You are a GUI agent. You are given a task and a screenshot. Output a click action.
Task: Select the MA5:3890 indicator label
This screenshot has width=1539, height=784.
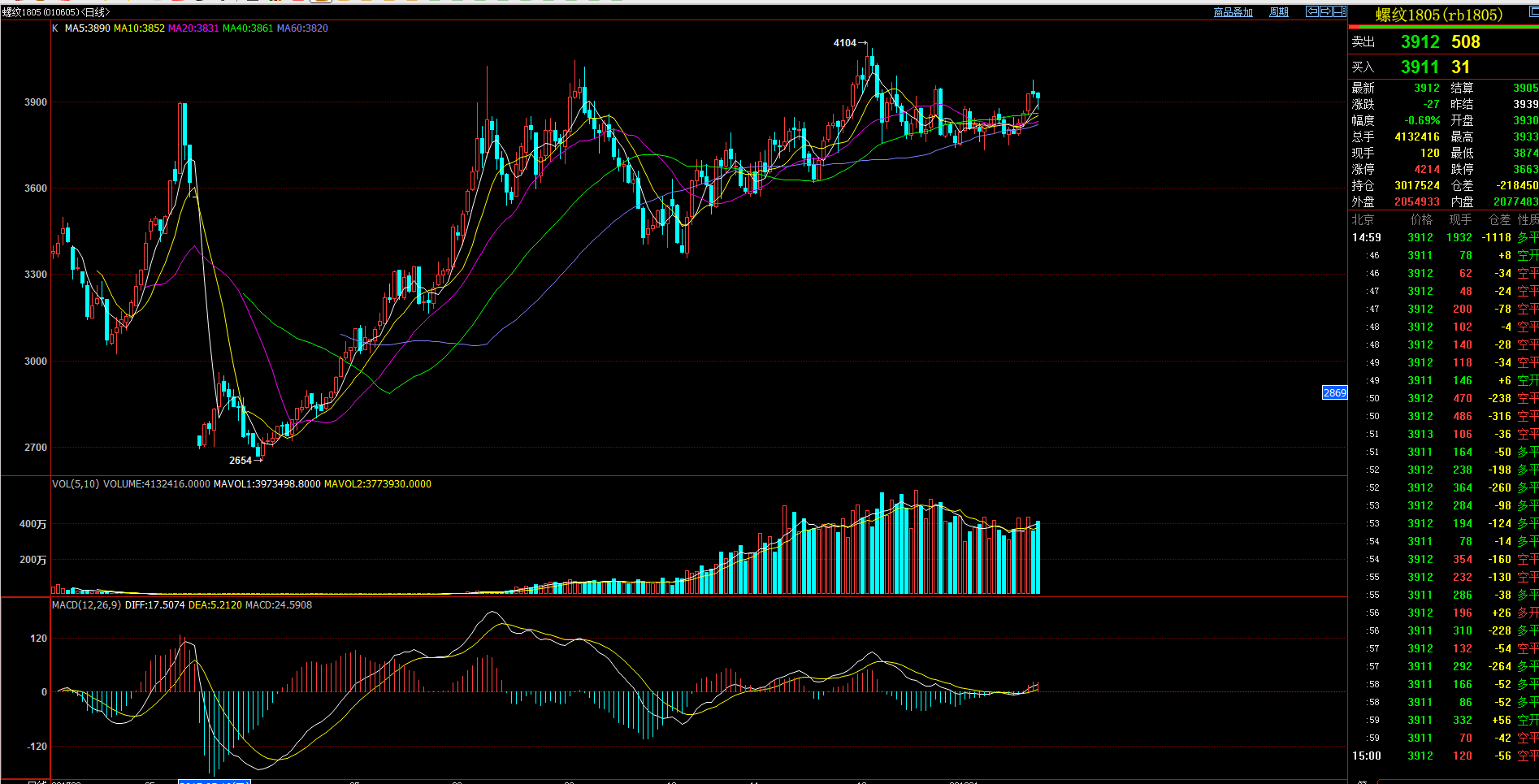tap(87, 28)
